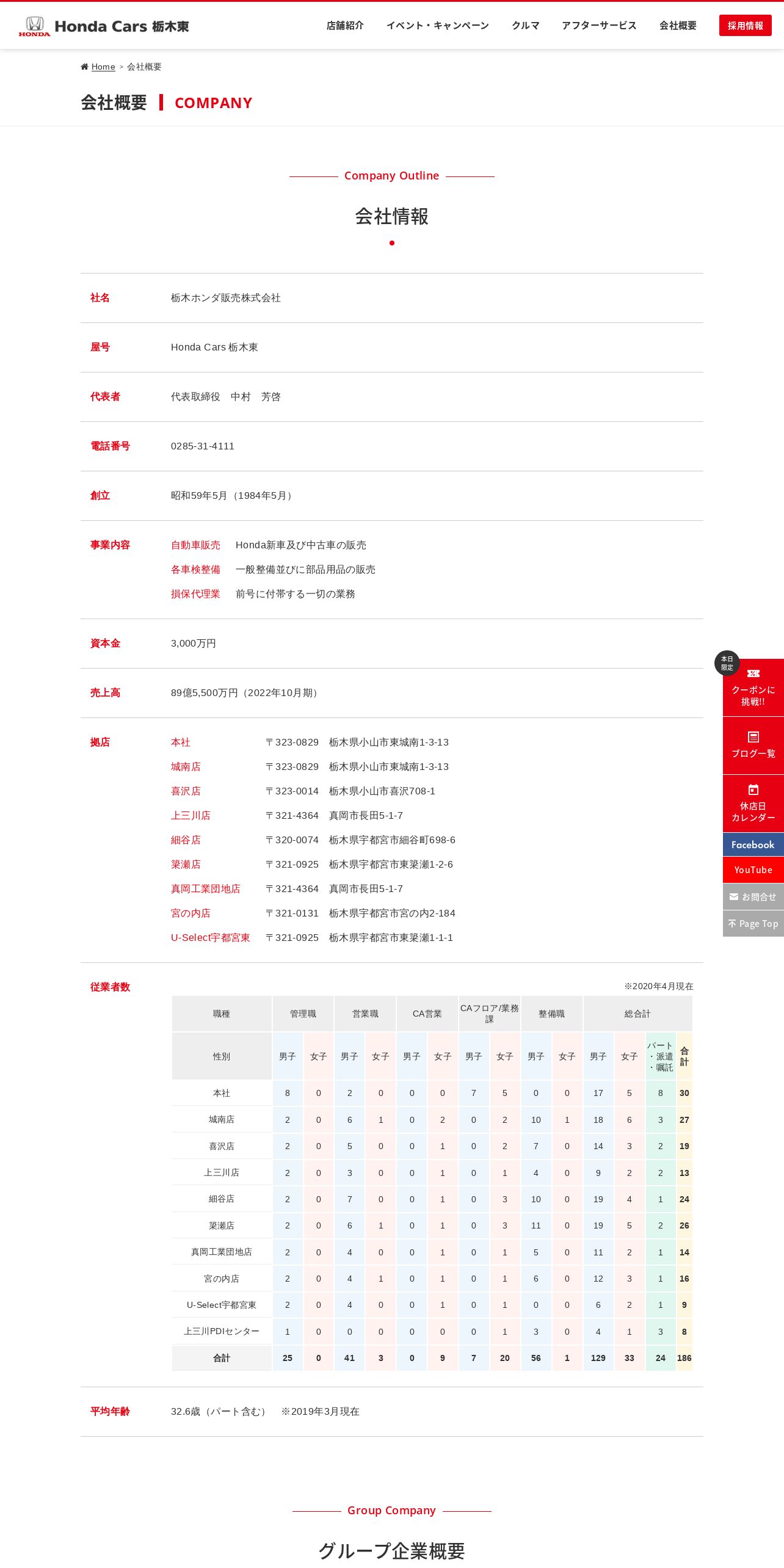Click the クーポンに挑戦!! button
Viewport: 784px width, 1568px height.
click(753, 688)
